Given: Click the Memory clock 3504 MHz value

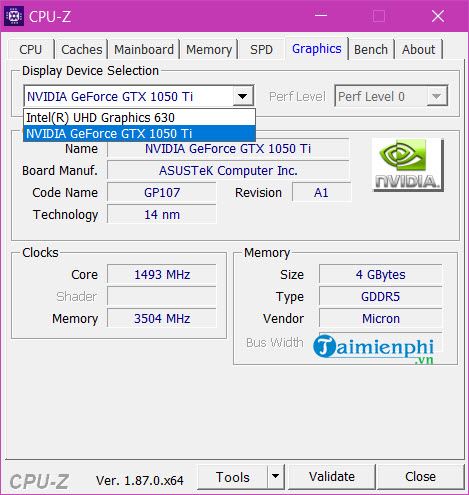Looking at the screenshot, I should [x=162, y=319].
